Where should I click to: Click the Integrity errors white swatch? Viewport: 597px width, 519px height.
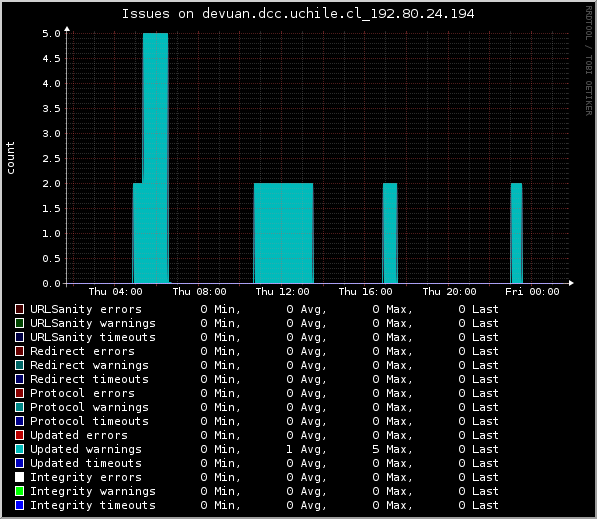click(19, 477)
